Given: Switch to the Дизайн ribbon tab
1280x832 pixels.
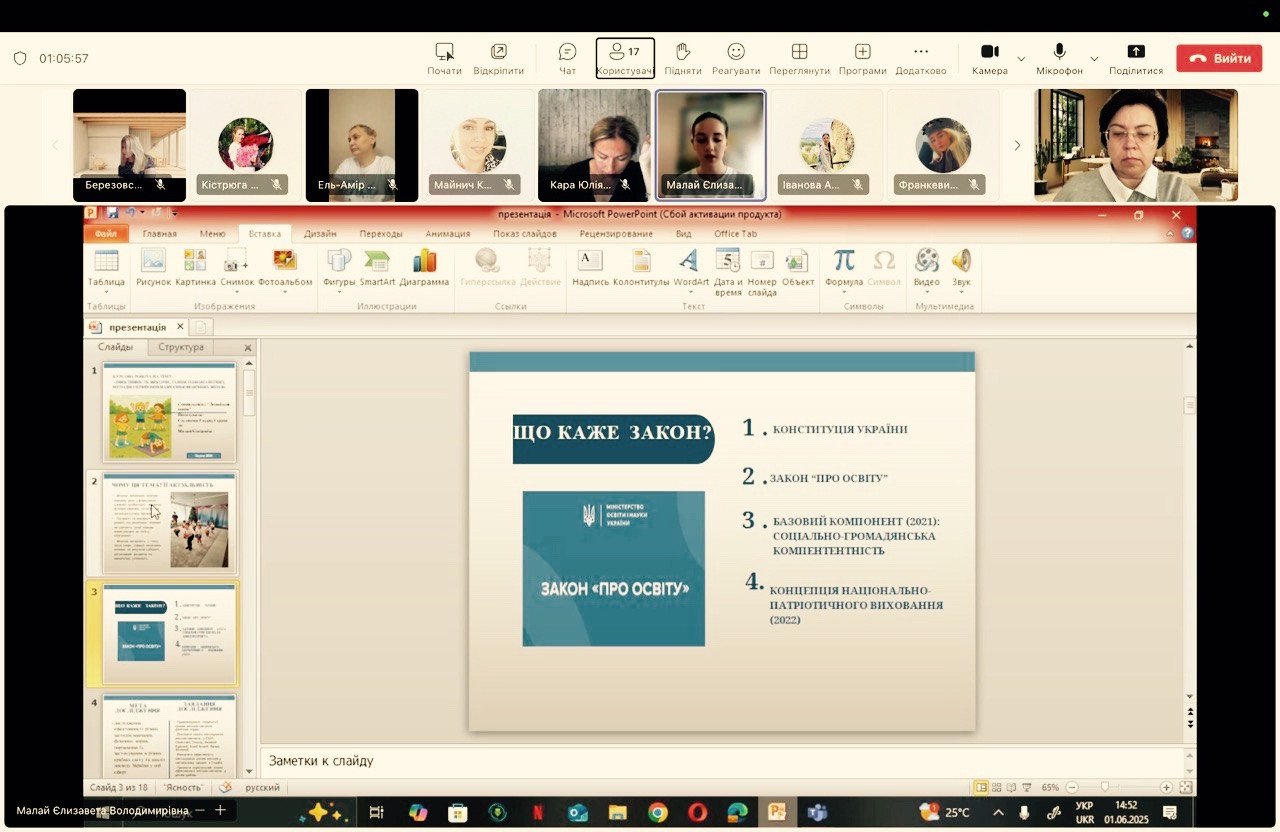Looking at the screenshot, I should pyautogui.click(x=320, y=234).
